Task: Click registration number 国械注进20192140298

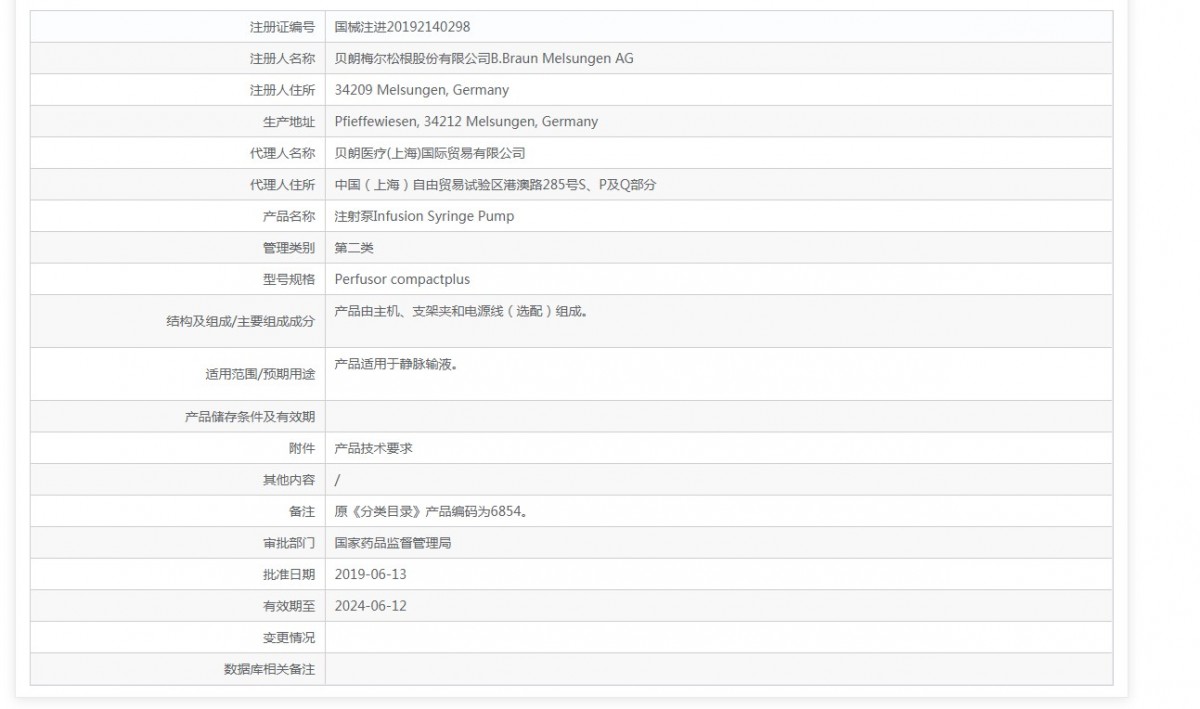Action: click(x=402, y=27)
